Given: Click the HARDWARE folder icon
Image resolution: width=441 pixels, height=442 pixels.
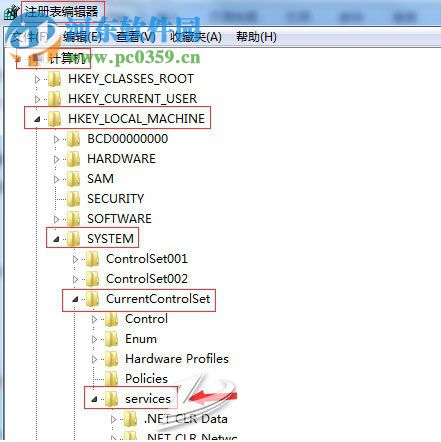Looking at the screenshot, I should click(73, 159).
